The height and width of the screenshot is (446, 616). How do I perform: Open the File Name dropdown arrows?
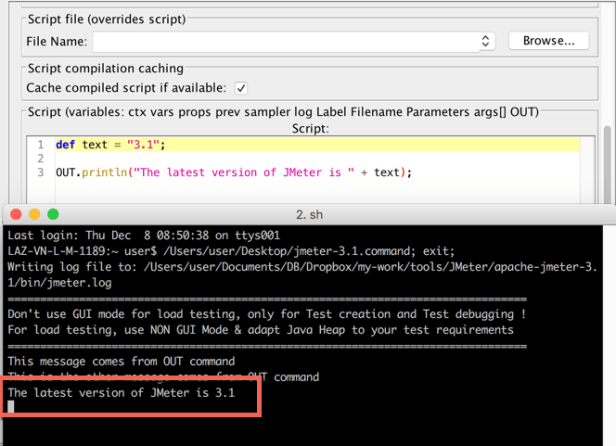click(x=486, y=41)
